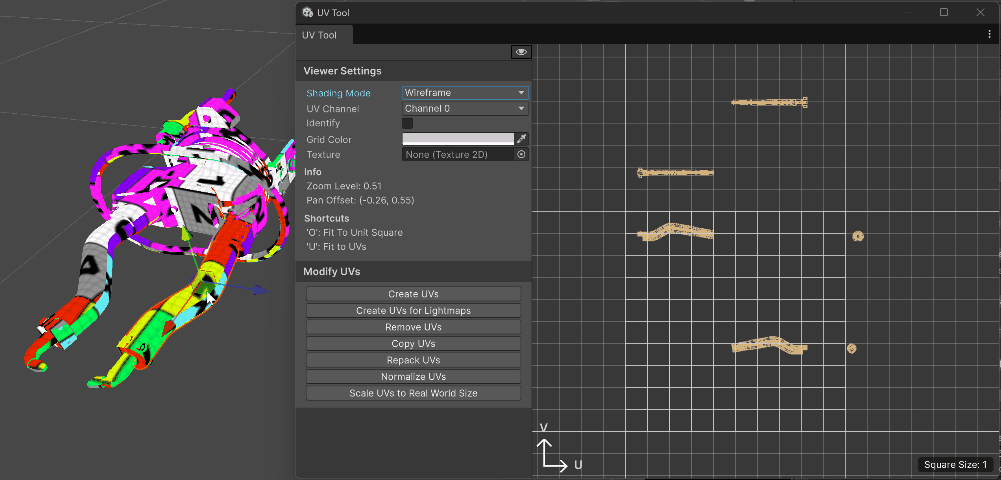
Task: Collapse the Viewer Settings section header
Action: [x=342, y=71]
